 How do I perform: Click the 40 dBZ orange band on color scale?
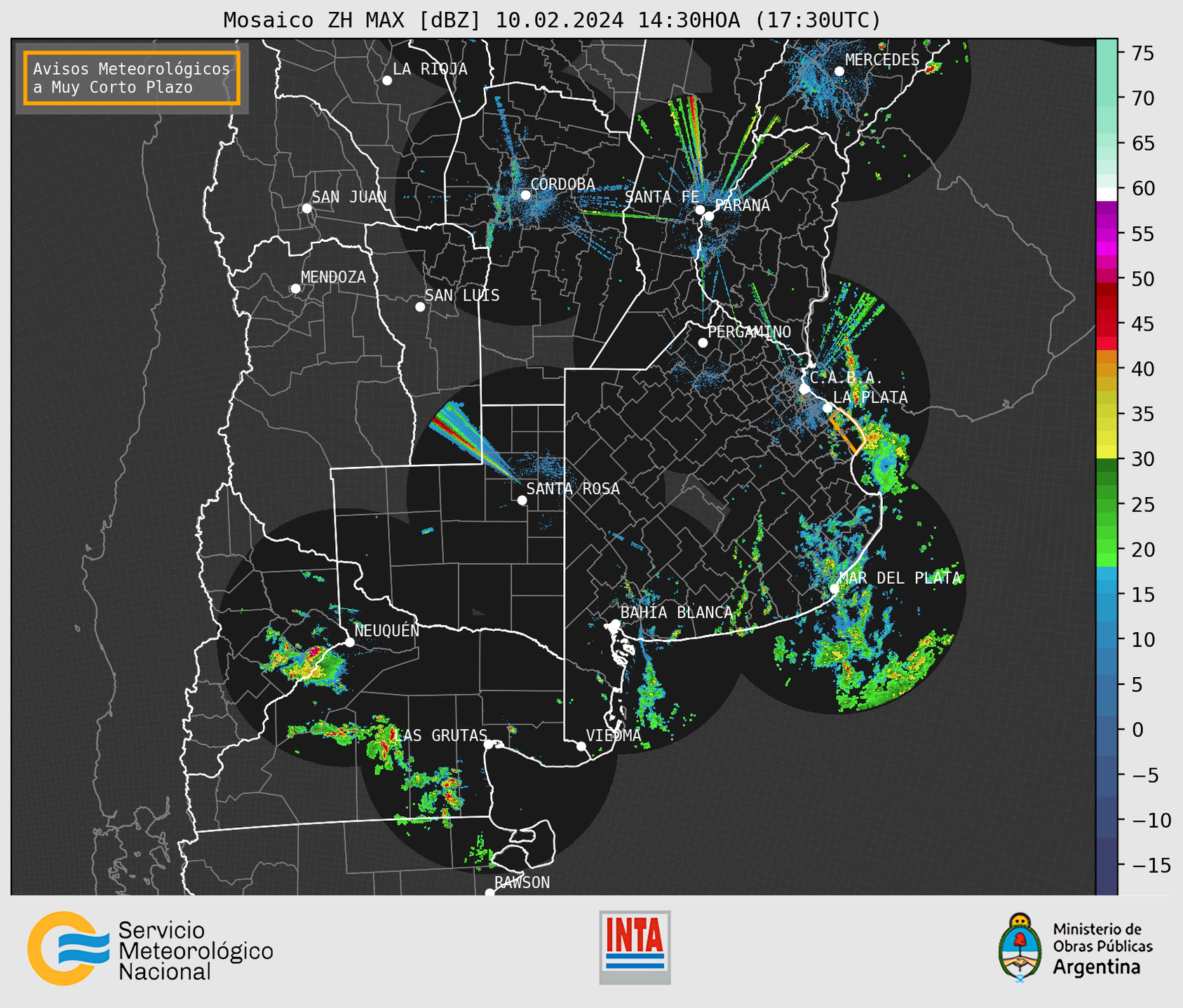tap(1107, 369)
